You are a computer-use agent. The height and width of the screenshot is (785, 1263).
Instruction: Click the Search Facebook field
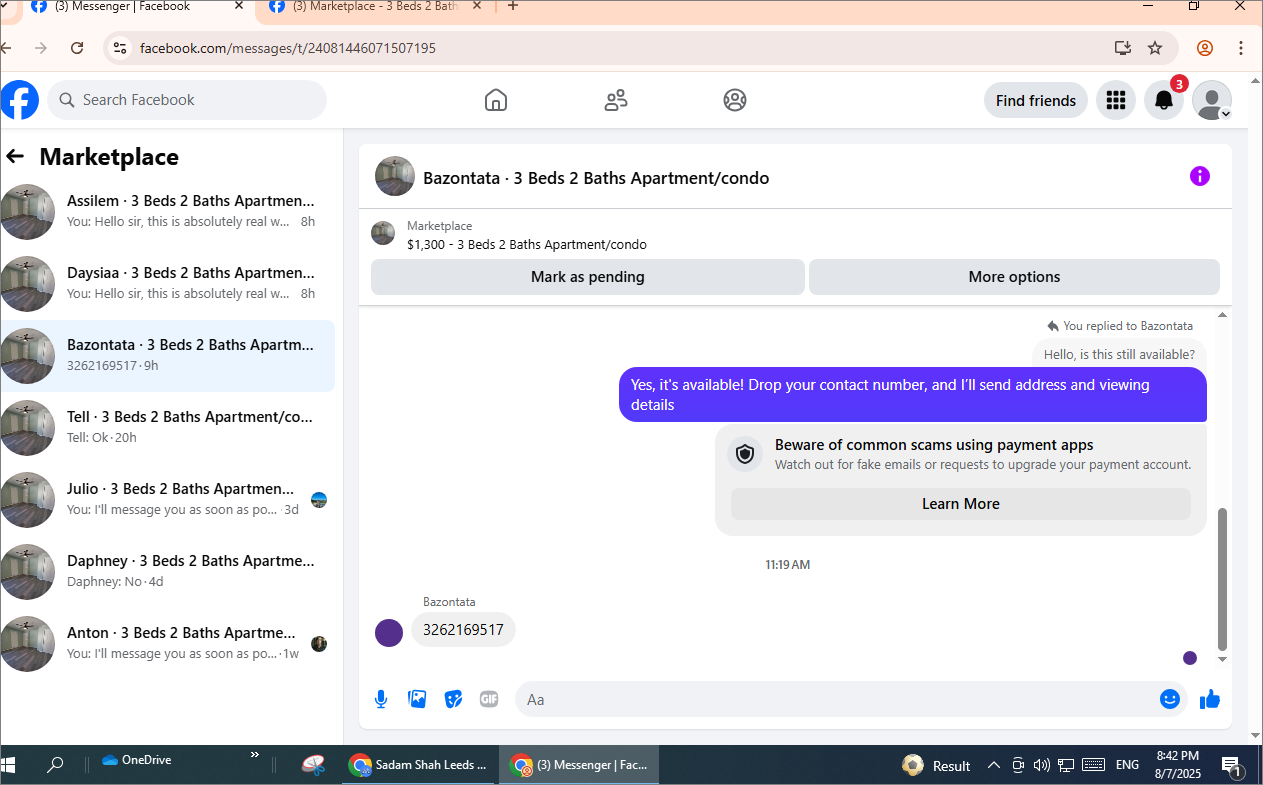coord(187,100)
